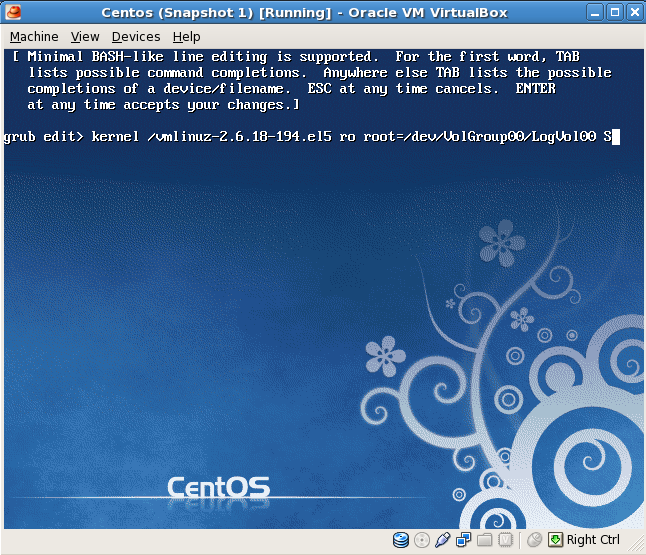Screen dimensions: 646x555
Task: Click the CentOS logo on VM screen
Action: pyautogui.click(x=217, y=487)
